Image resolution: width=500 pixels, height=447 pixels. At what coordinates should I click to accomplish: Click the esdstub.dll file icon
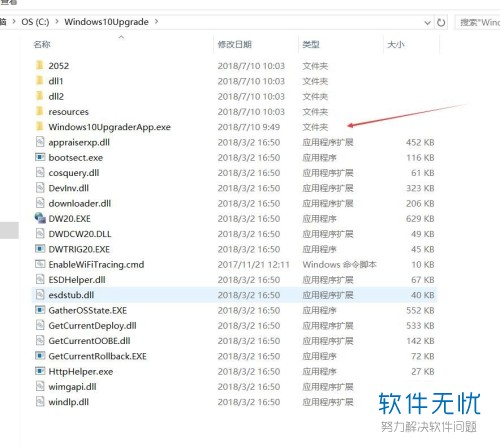coord(40,295)
